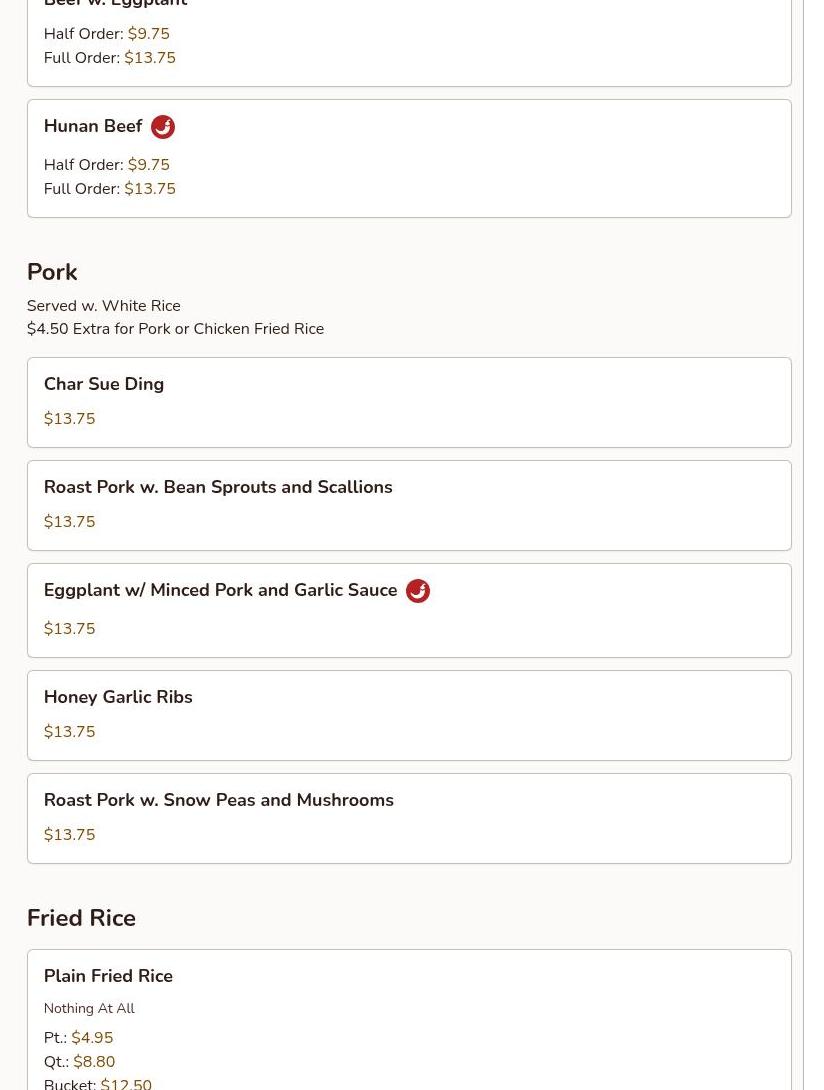Click the spicy icon beside Hunan Beef
Image resolution: width=824 pixels, height=1090 pixels.
[x=163, y=127]
